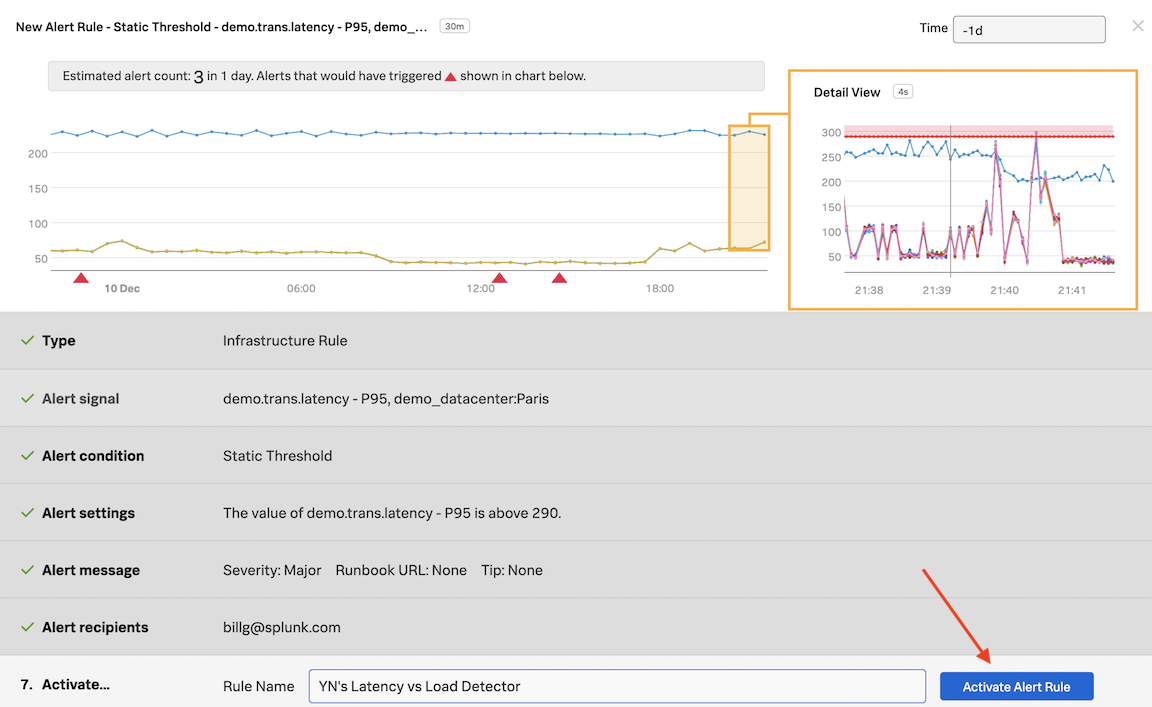Select the checkmark beside Alert condition
This screenshot has width=1152, height=707.
[x=28, y=456]
